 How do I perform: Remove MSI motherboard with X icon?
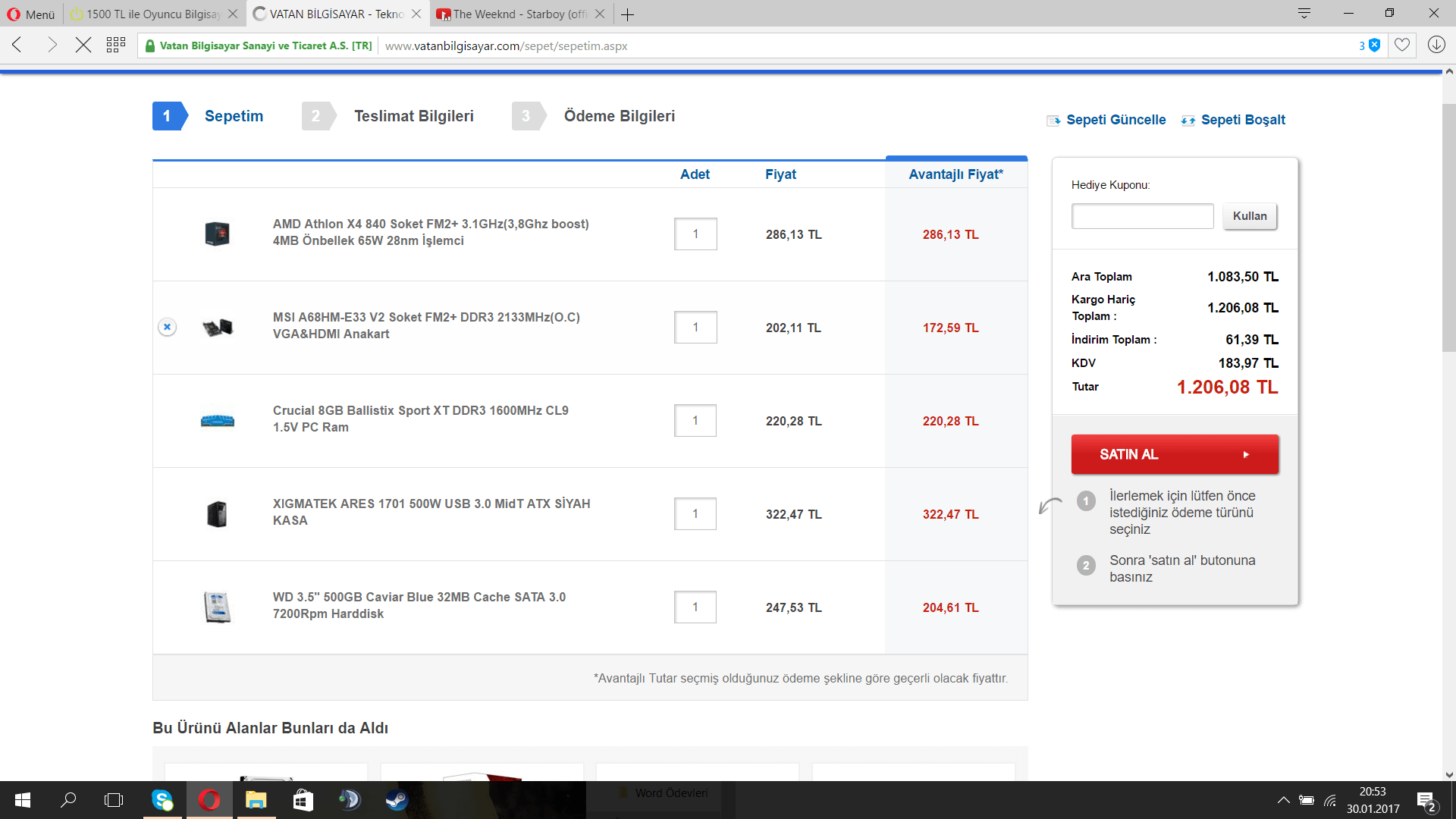(x=168, y=327)
